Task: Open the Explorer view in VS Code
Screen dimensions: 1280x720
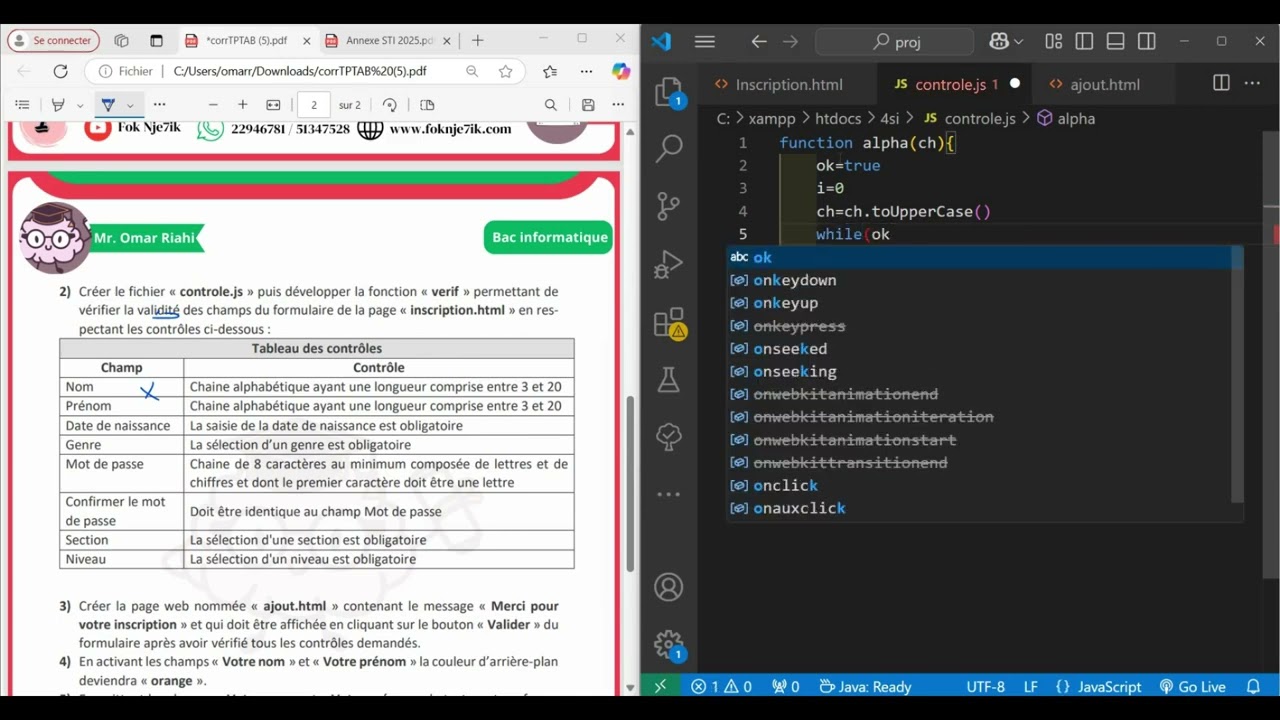Action: click(x=668, y=92)
